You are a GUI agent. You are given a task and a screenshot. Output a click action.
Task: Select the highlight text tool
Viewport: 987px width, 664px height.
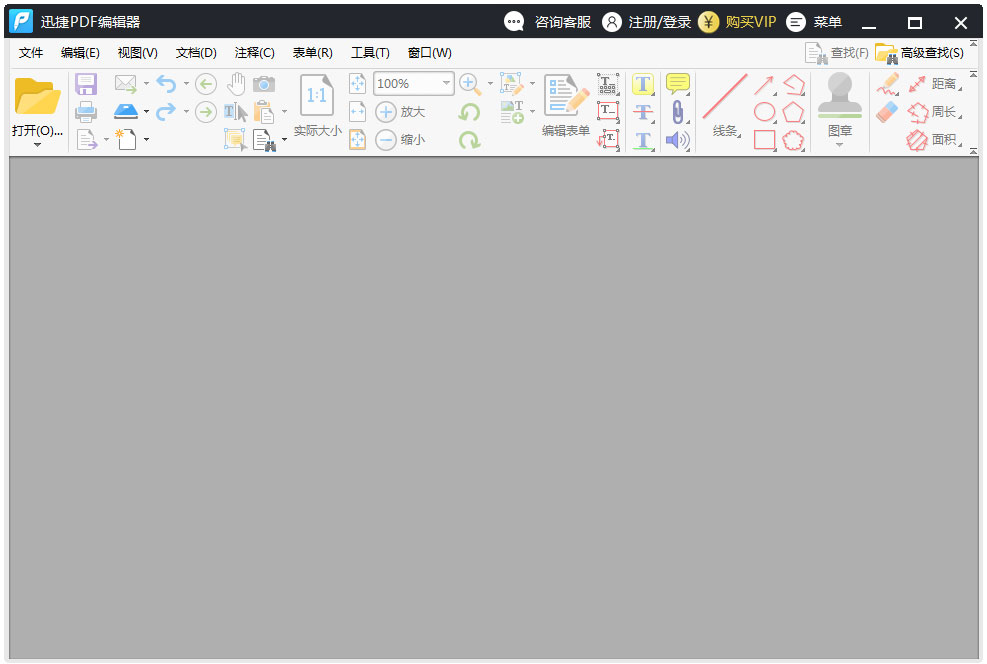click(x=643, y=84)
